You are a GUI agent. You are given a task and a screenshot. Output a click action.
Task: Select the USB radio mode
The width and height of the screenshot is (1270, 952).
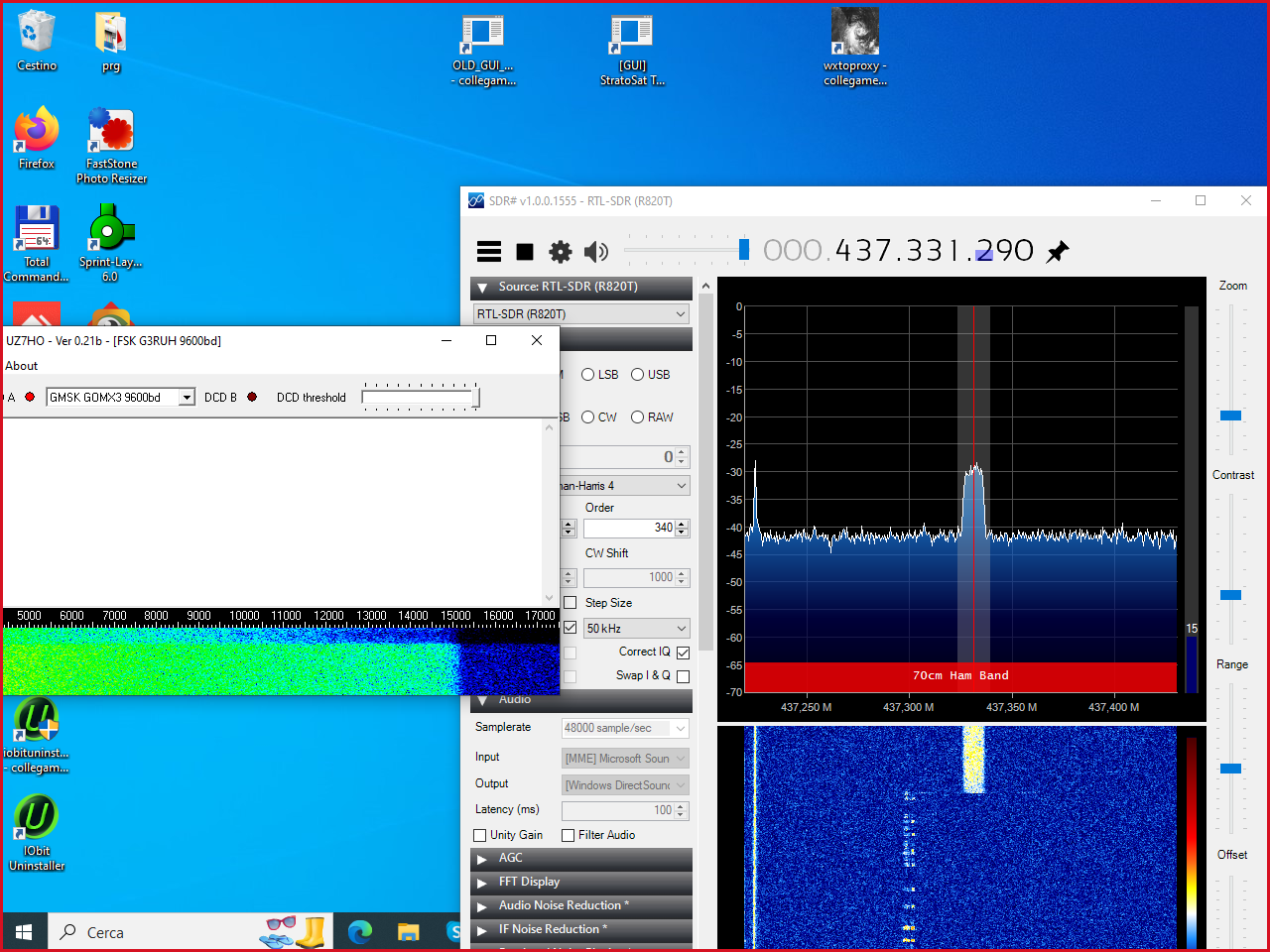coord(638,375)
